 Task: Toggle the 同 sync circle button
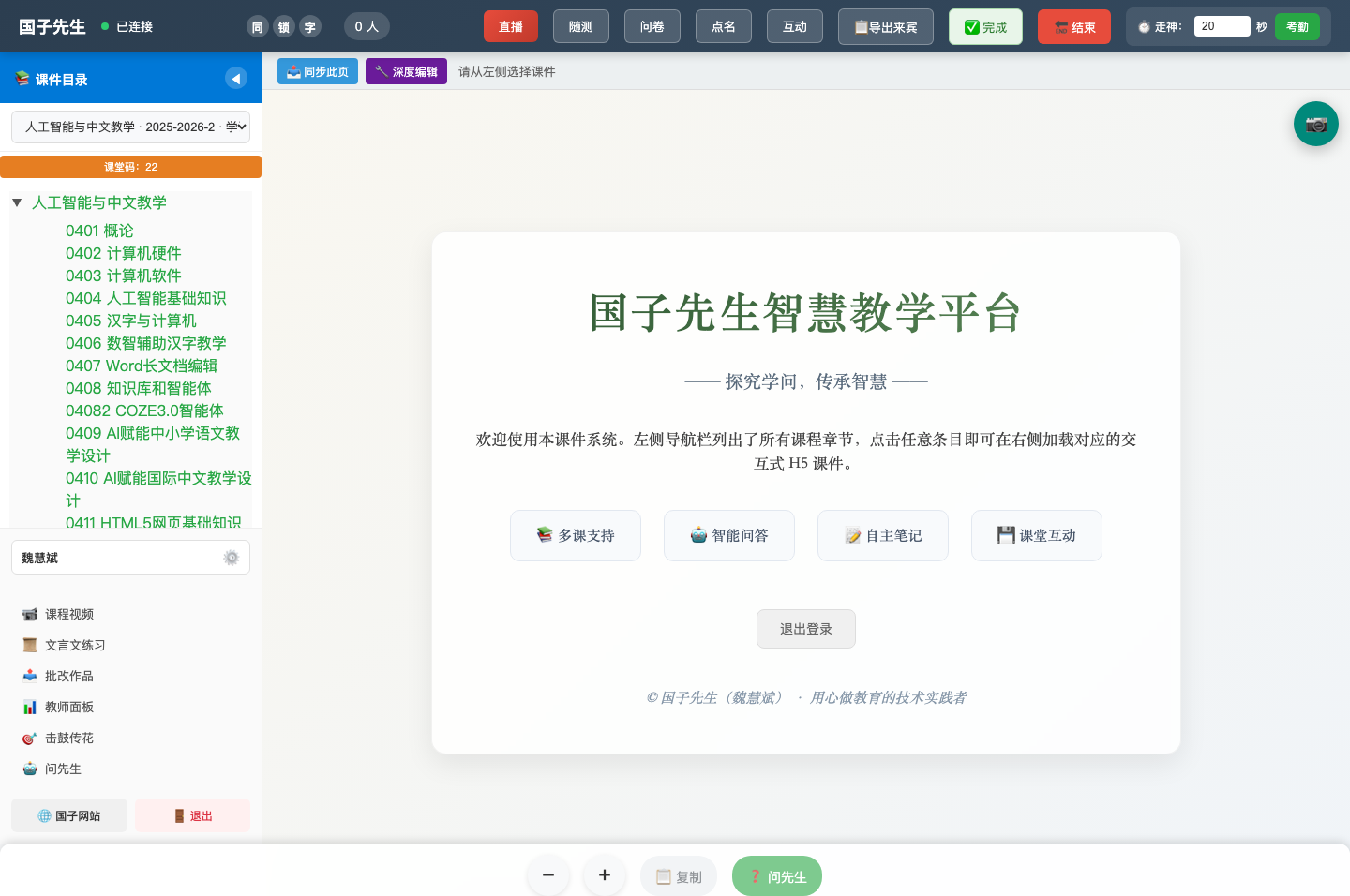coord(257,27)
